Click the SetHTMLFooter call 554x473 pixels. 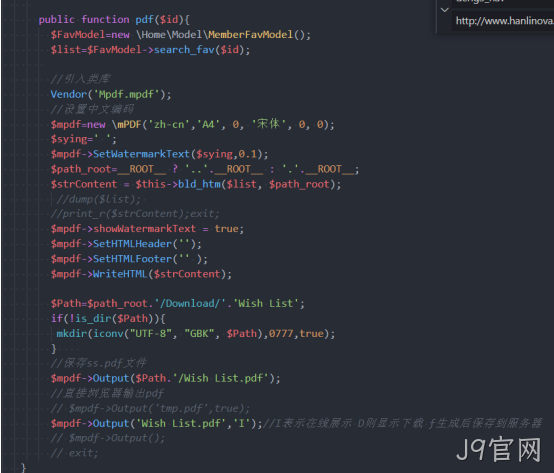(132, 259)
